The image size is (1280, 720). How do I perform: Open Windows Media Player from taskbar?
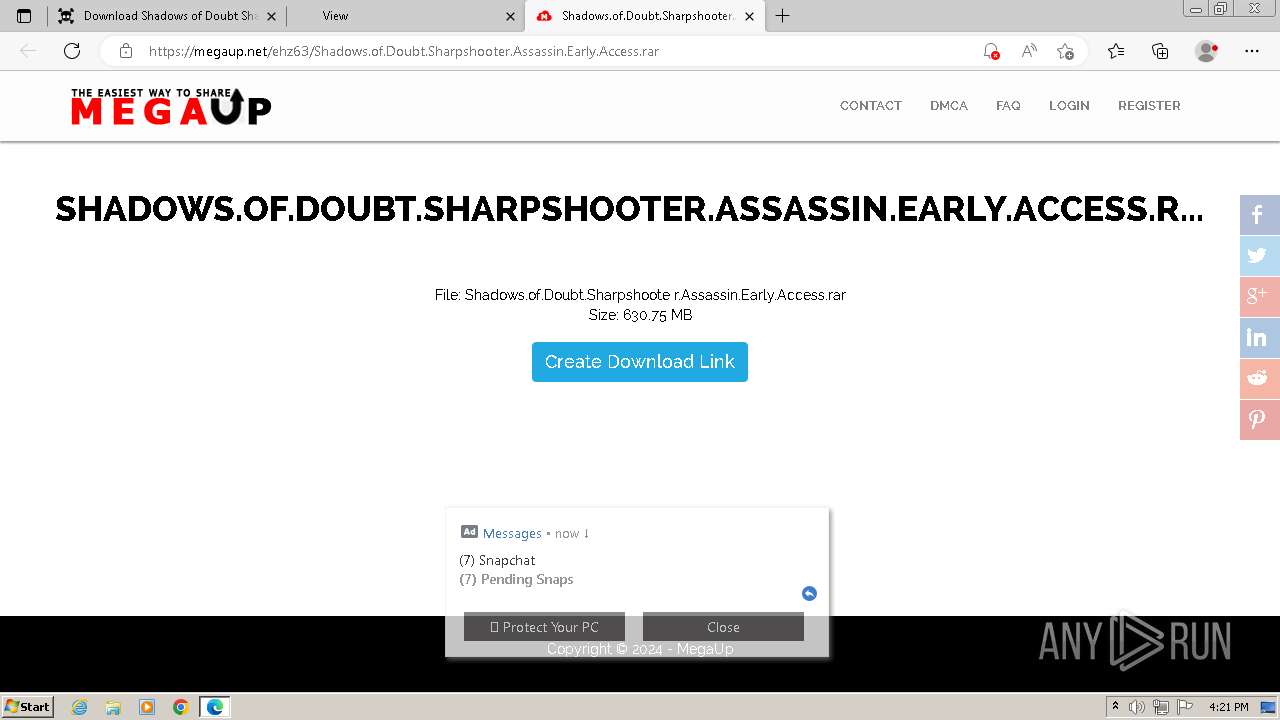(x=147, y=707)
